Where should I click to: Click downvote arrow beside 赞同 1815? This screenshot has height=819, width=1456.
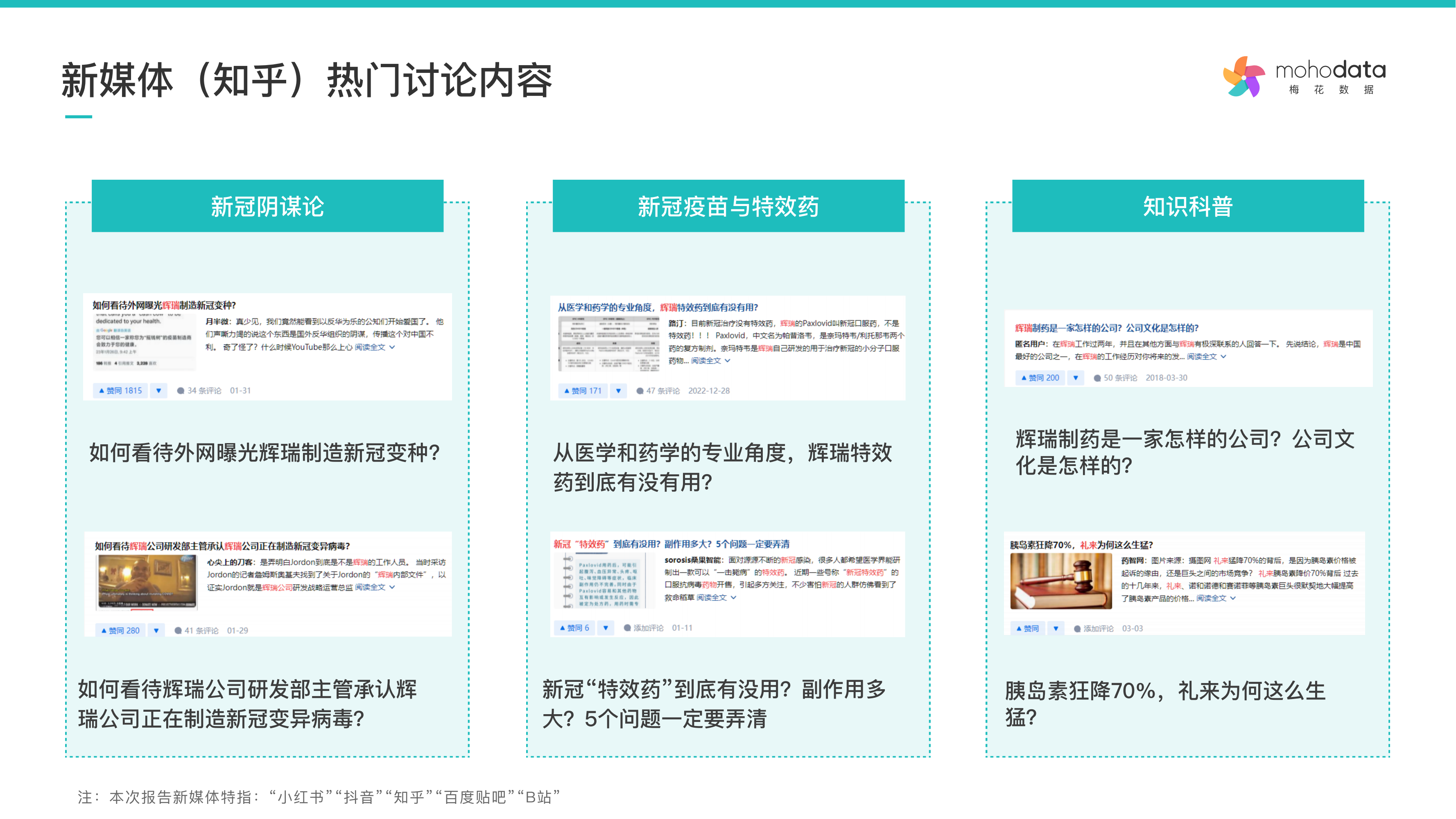tap(159, 391)
